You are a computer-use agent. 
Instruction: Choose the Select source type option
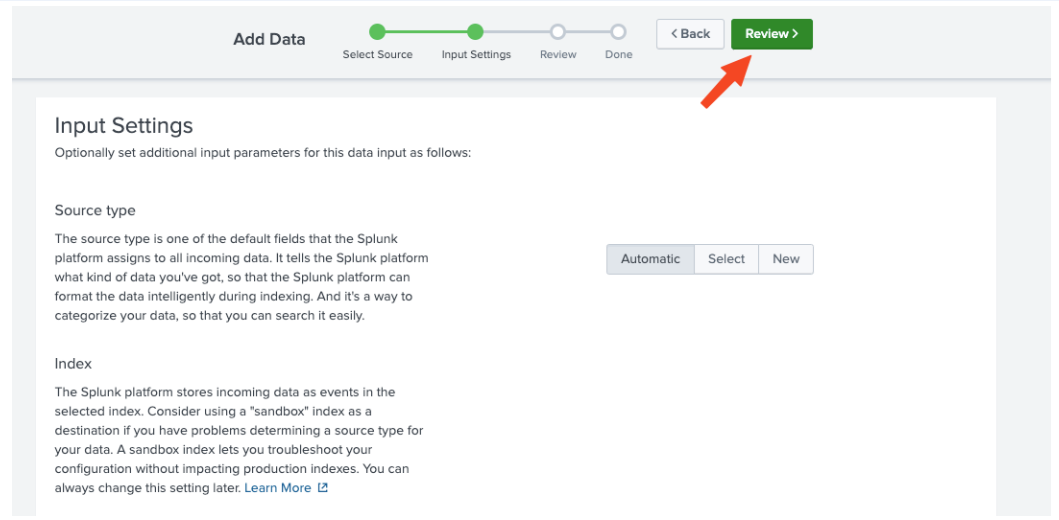726,259
